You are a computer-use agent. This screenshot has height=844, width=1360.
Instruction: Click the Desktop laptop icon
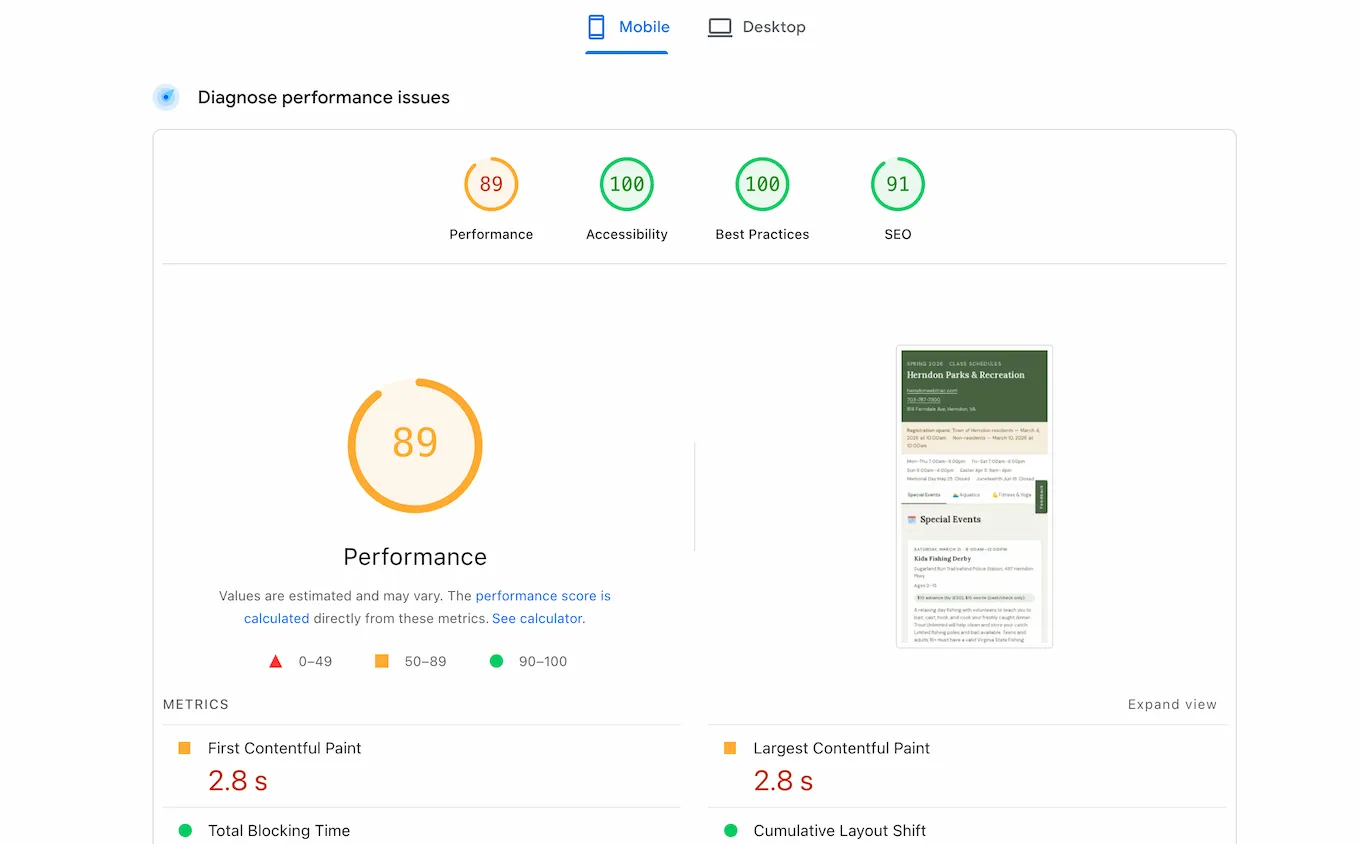(719, 27)
